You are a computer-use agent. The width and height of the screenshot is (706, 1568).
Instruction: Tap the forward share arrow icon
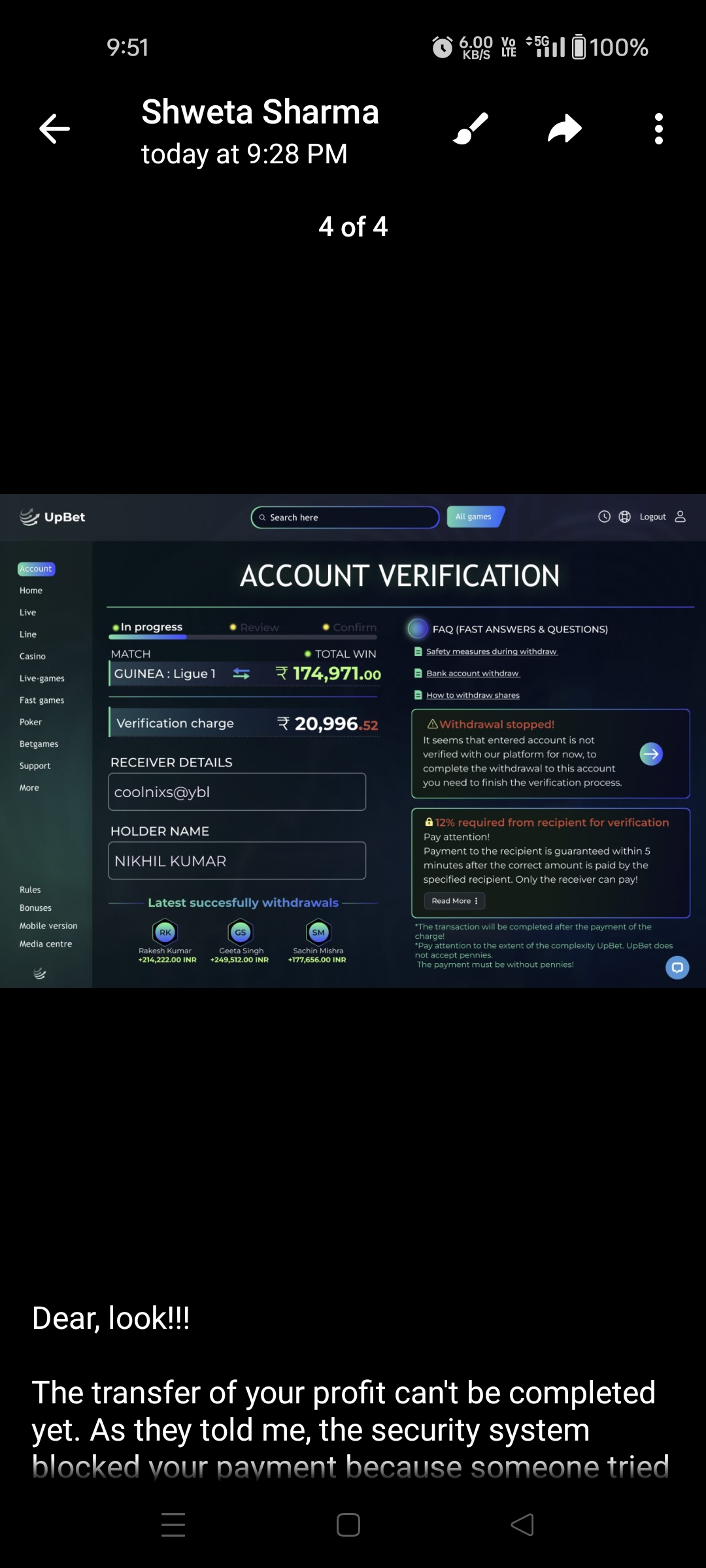pos(565,129)
